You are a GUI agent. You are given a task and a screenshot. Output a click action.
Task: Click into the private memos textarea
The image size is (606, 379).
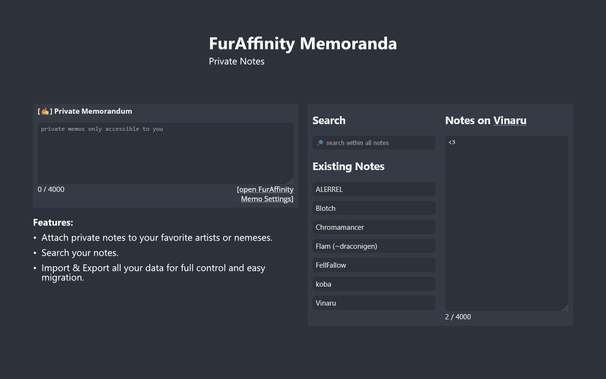click(x=165, y=153)
